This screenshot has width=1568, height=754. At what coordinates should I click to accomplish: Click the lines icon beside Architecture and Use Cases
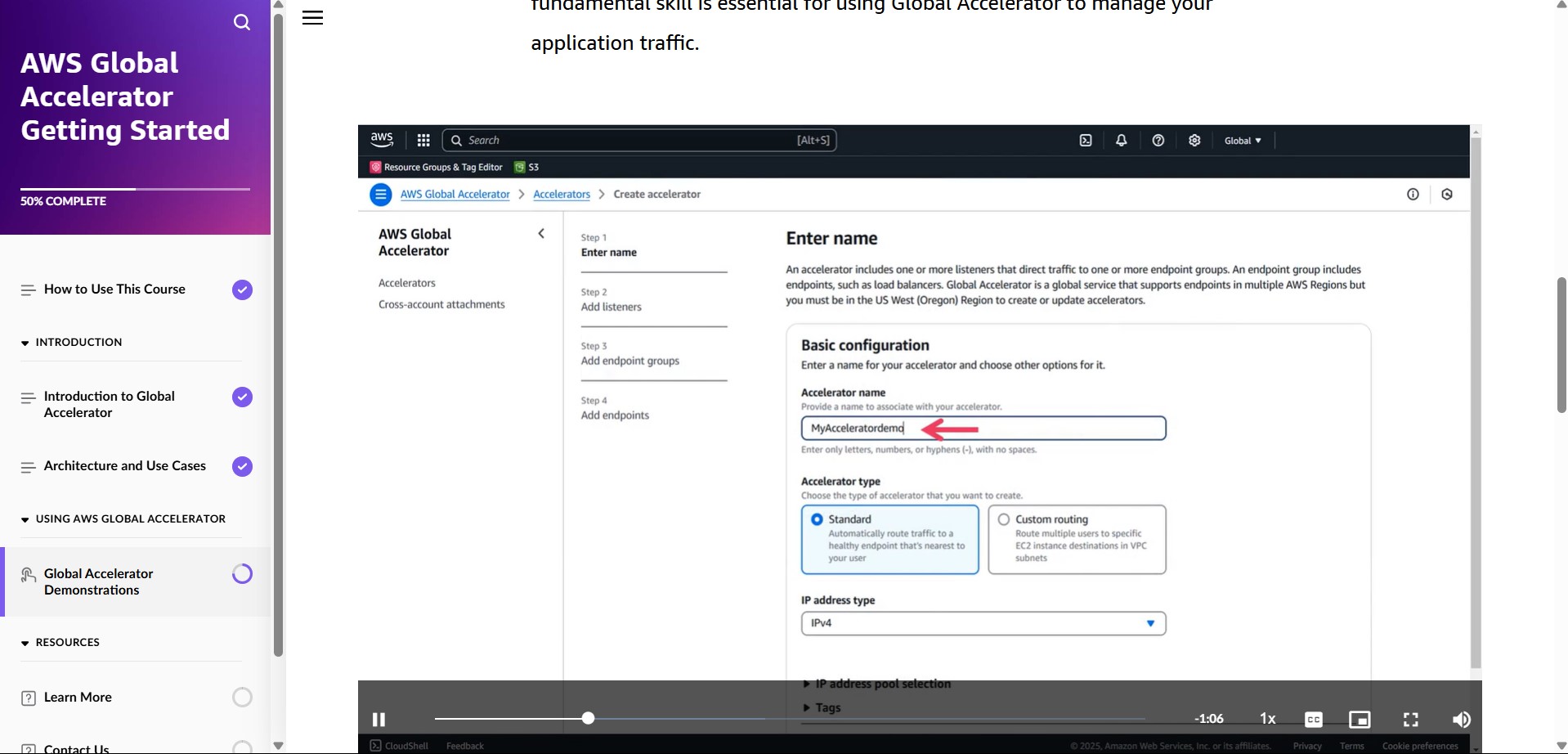click(x=29, y=467)
